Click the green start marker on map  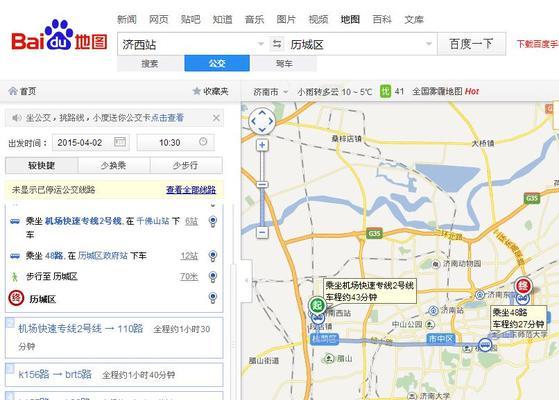tap(317, 305)
